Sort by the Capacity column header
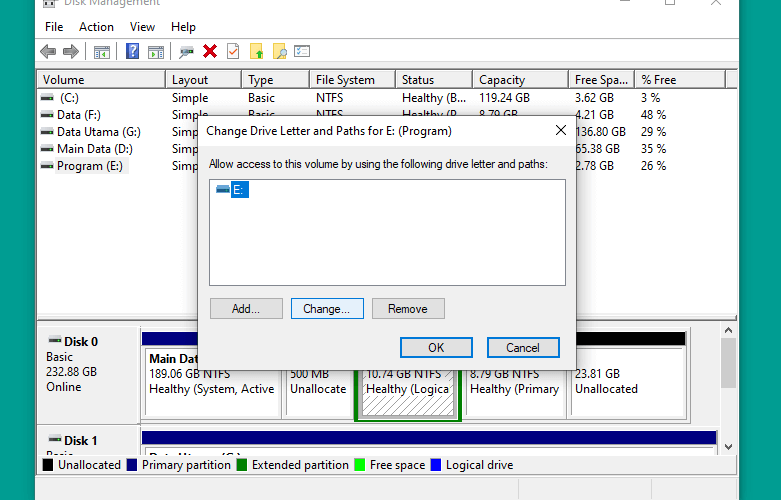The height and width of the screenshot is (500, 781). (x=520, y=80)
